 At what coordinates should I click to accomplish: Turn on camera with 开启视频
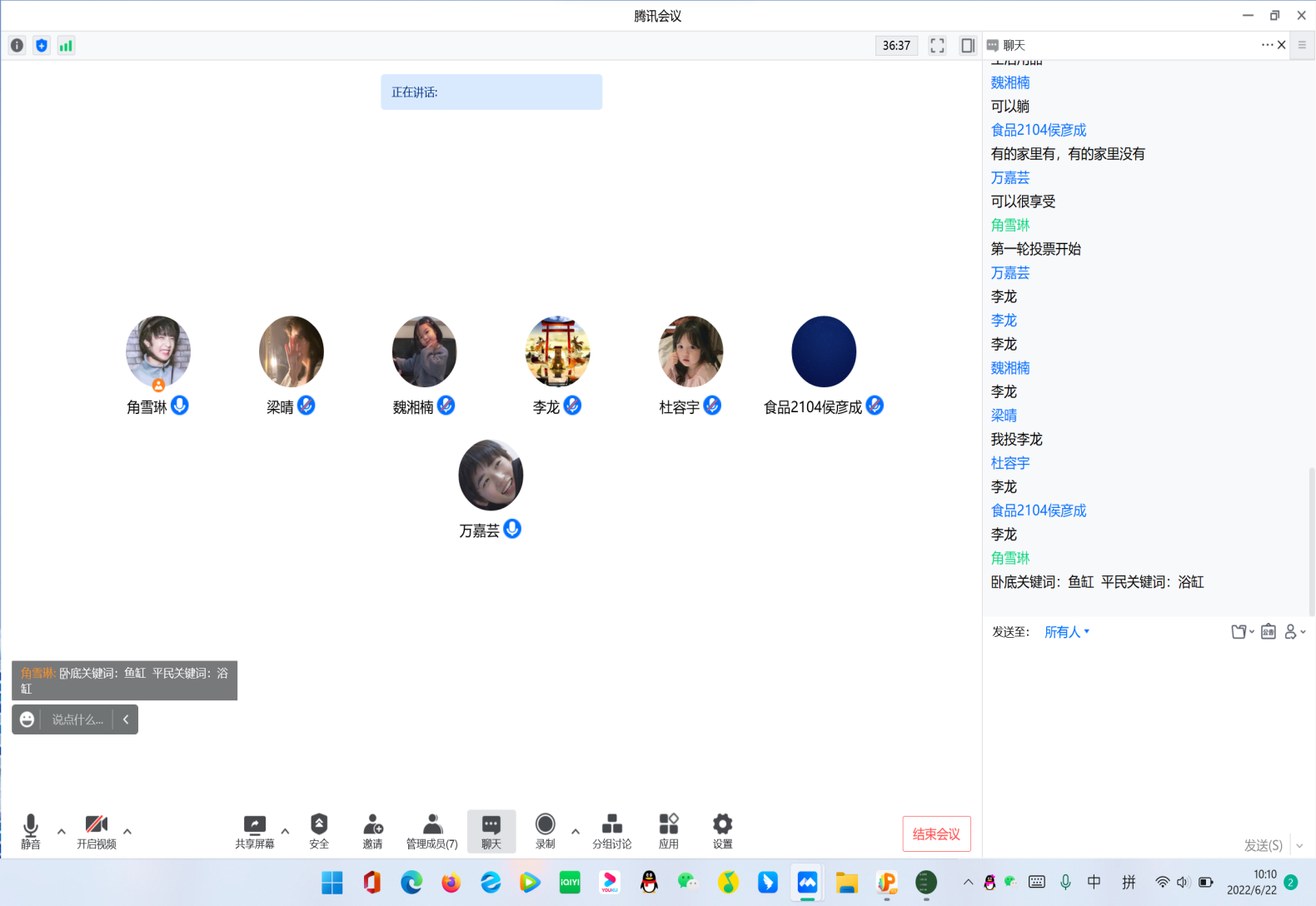(x=97, y=830)
